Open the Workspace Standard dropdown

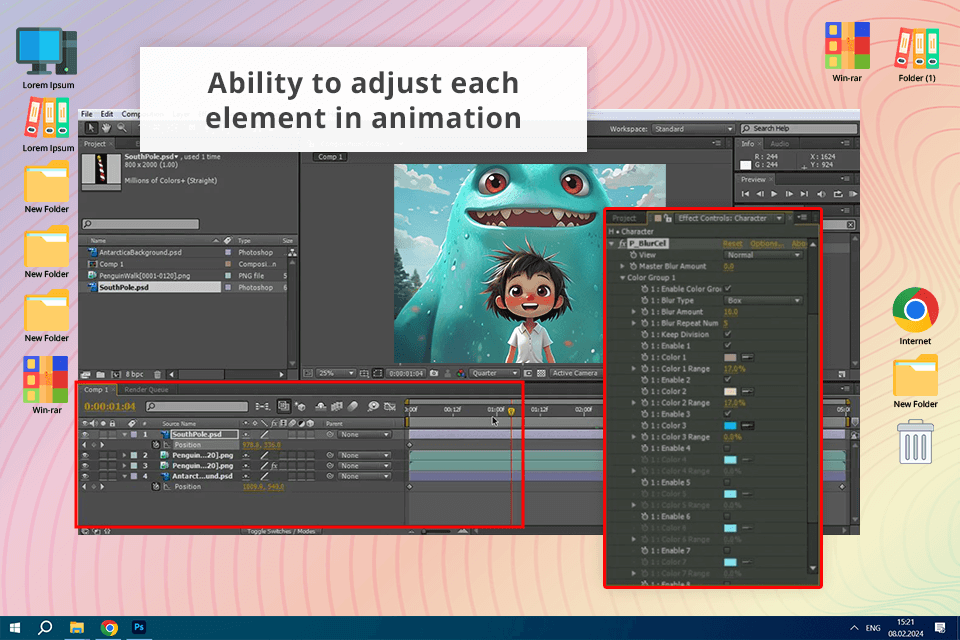click(692, 129)
